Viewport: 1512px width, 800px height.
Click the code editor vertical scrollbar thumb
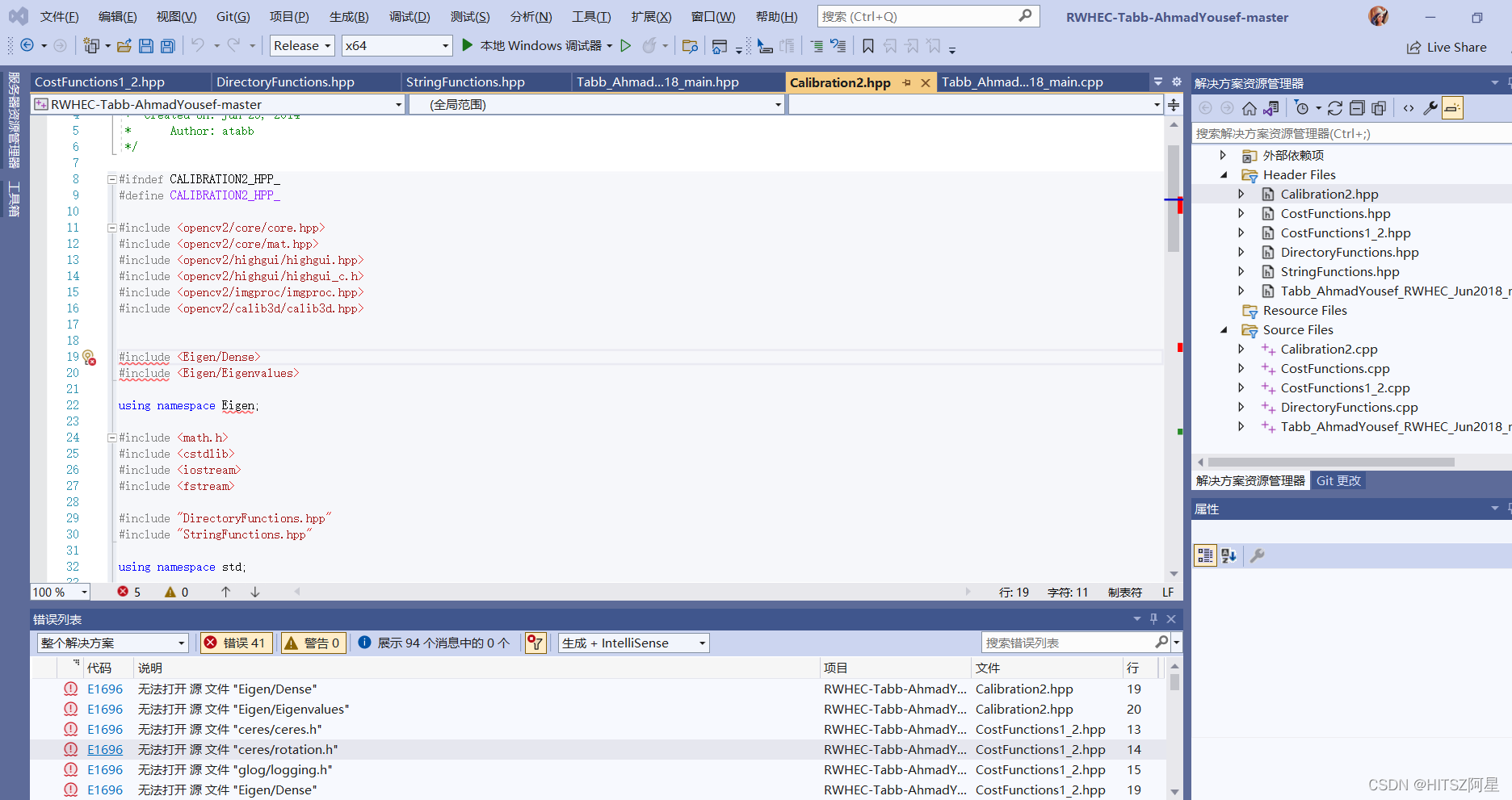(1174, 199)
